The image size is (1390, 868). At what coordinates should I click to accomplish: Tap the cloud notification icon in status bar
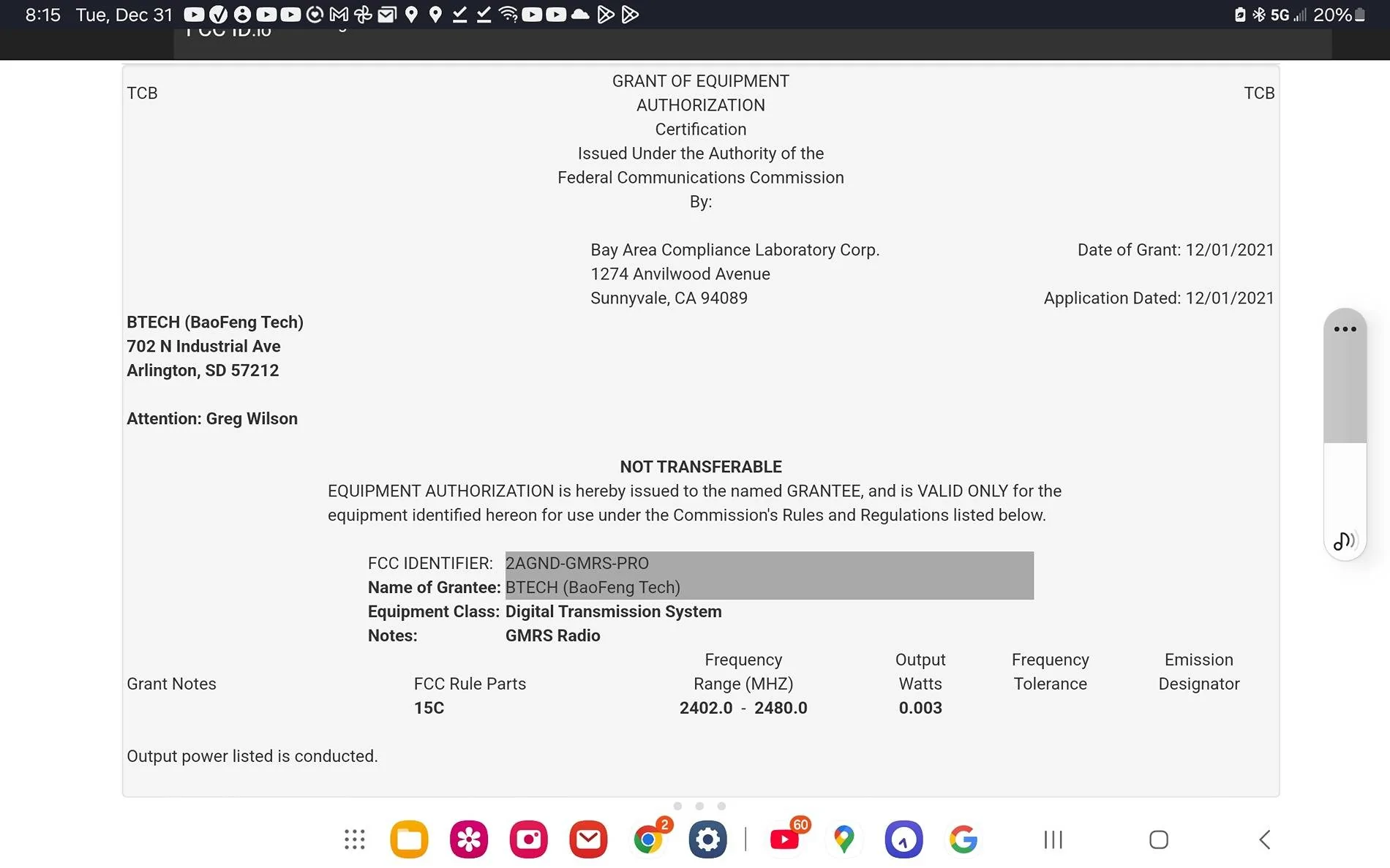tap(580, 15)
